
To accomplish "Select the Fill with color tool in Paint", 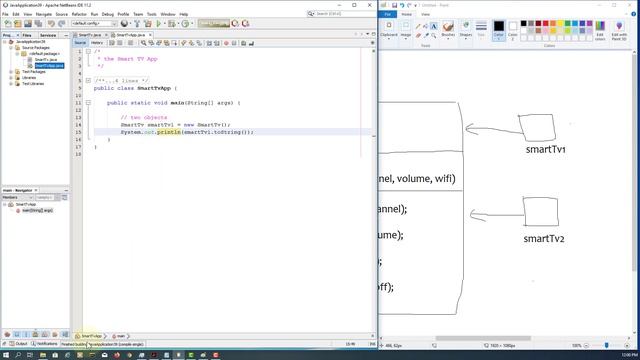I will 426,27.
